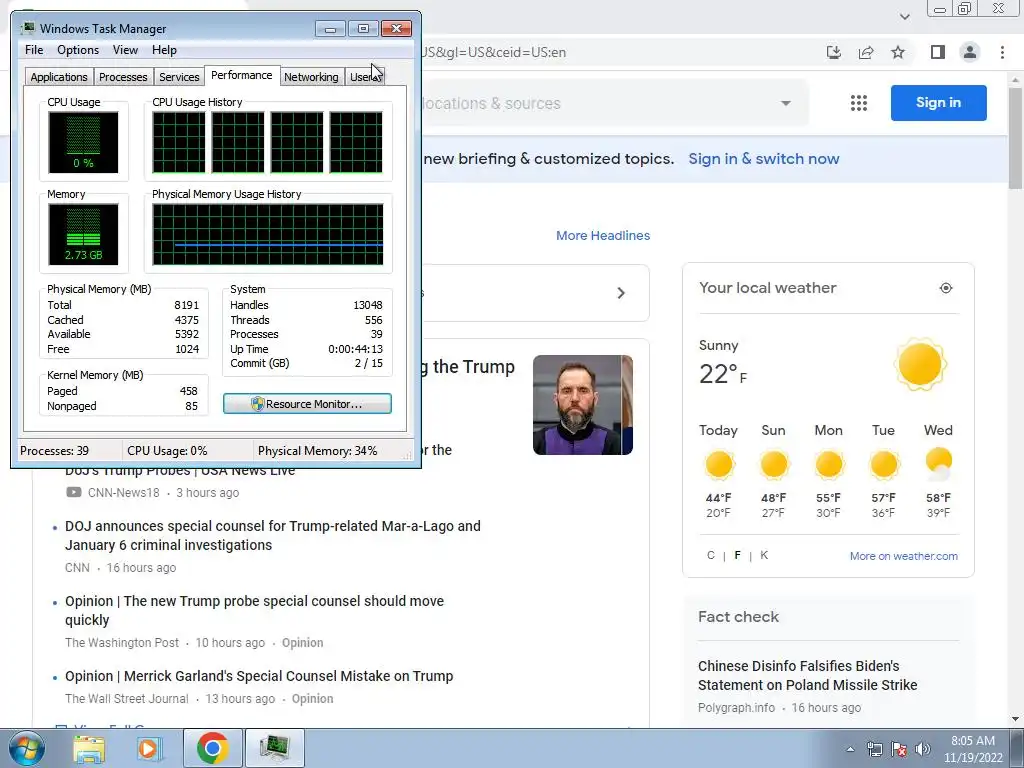Expand the search options dropdown arrow
The height and width of the screenshot is (768, 1024).
tap(786, 103)
